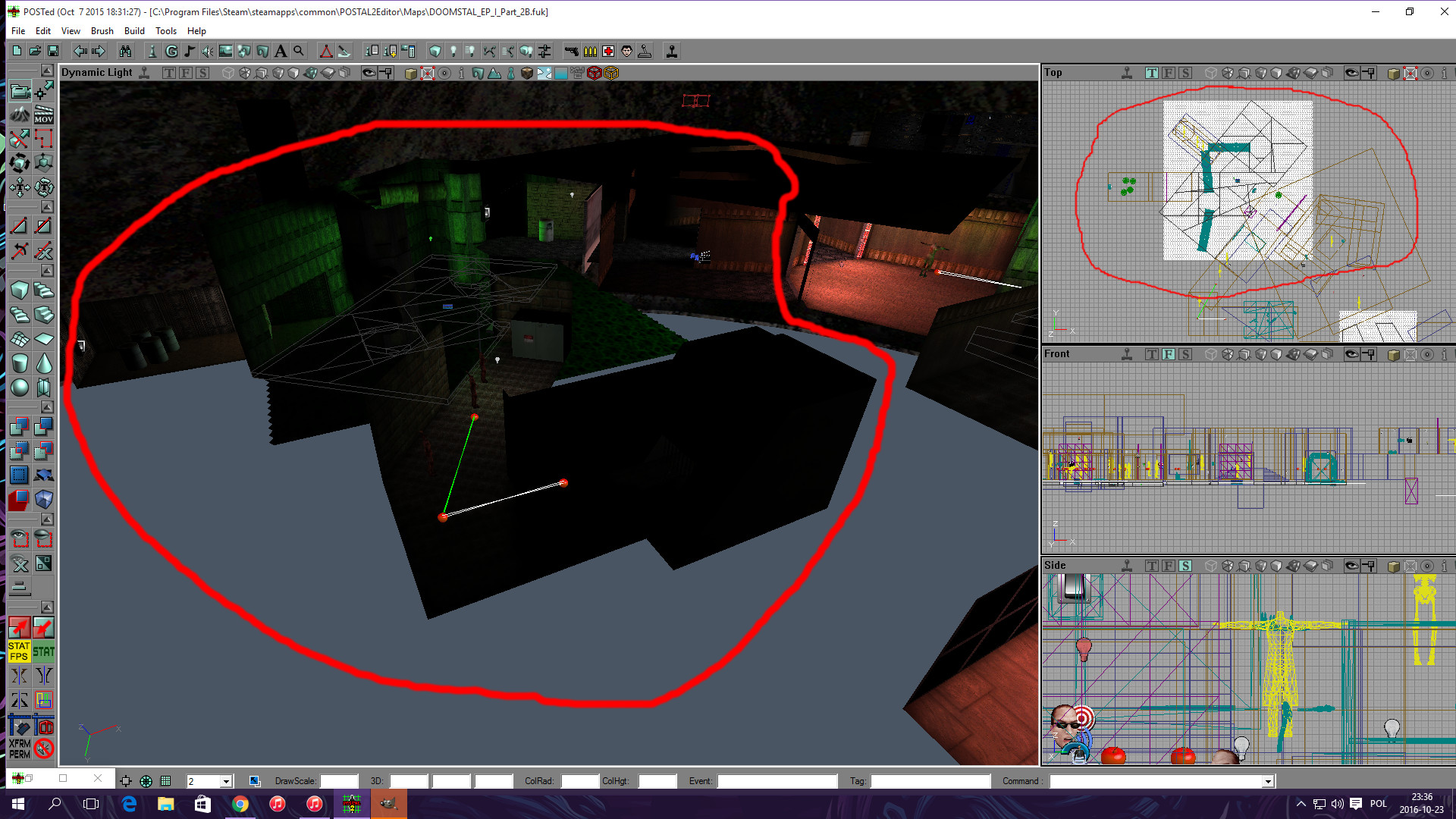Open the Command dropdown arrow

[1267, 781]
